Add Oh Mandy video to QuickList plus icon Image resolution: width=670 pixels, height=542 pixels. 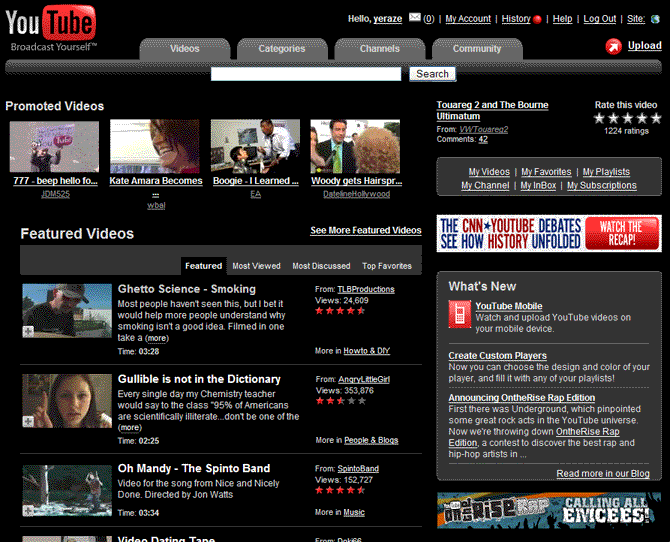tap(28, 510)
